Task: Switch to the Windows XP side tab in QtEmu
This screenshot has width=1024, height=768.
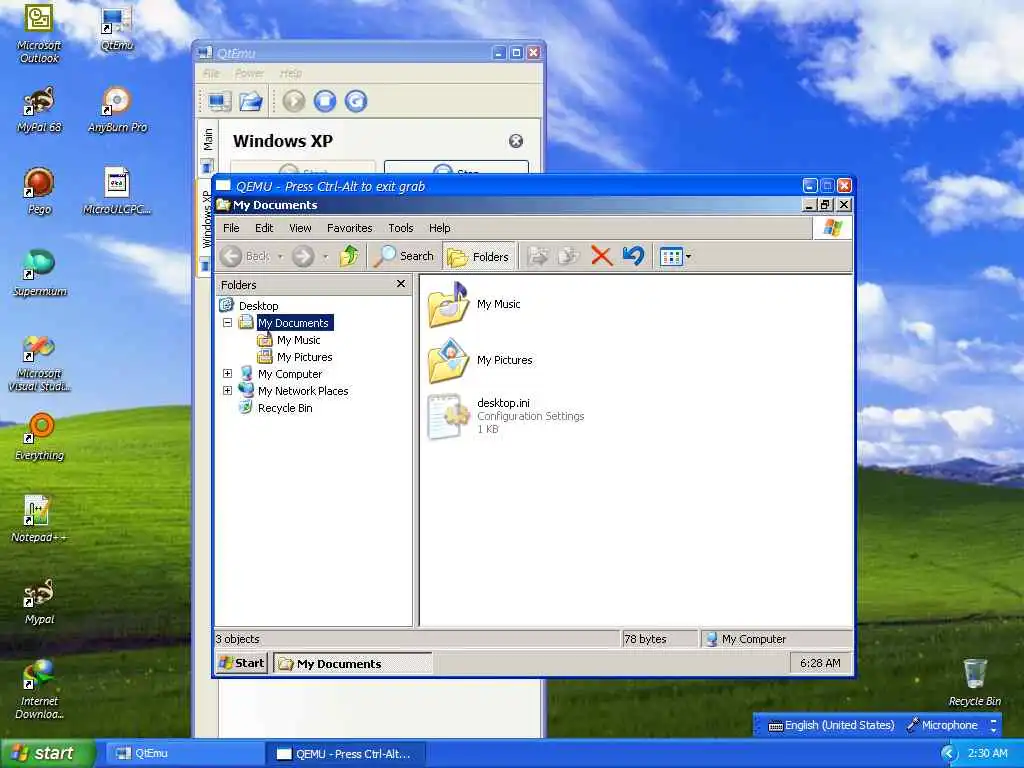Action: click(x=206, y=226)
